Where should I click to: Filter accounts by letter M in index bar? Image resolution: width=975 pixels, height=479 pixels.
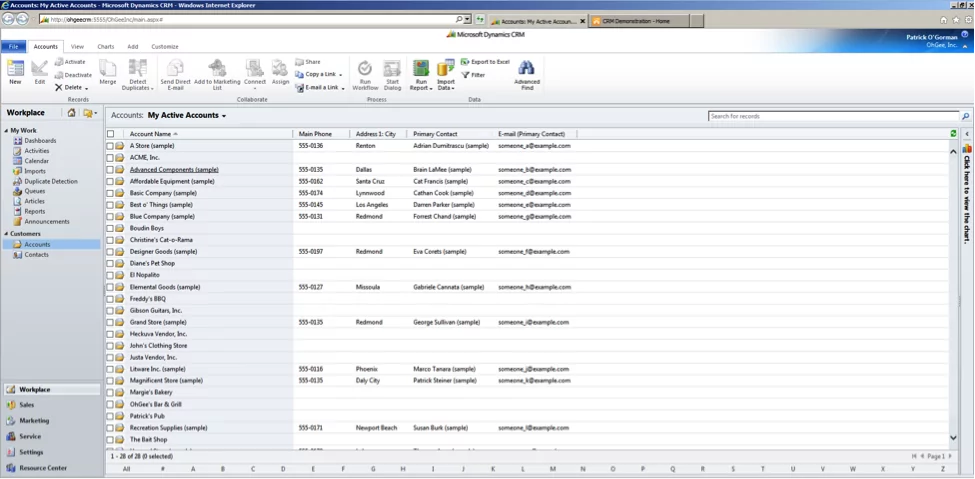coord(553,469)
